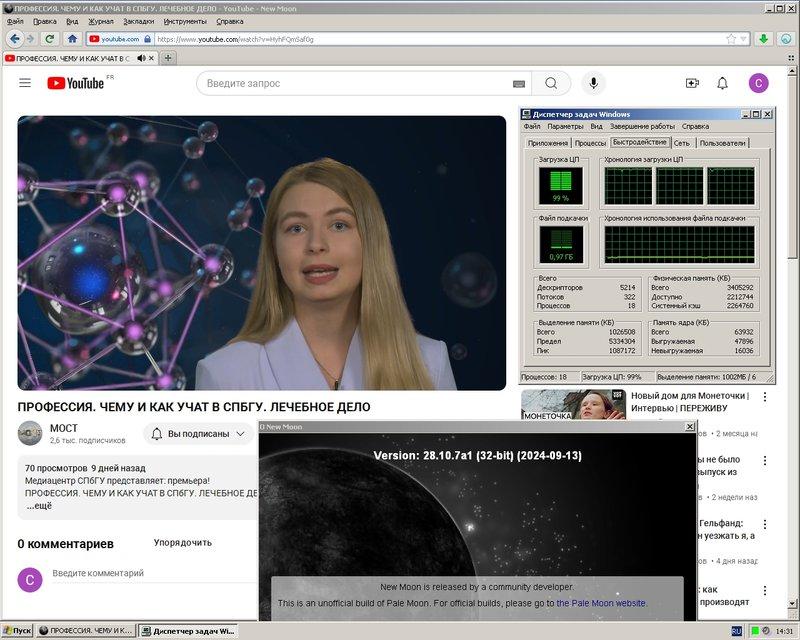Screen dimensions: 800x640
Task: Switch to Процессы tab in Task Manager
Action: (590, 143)
